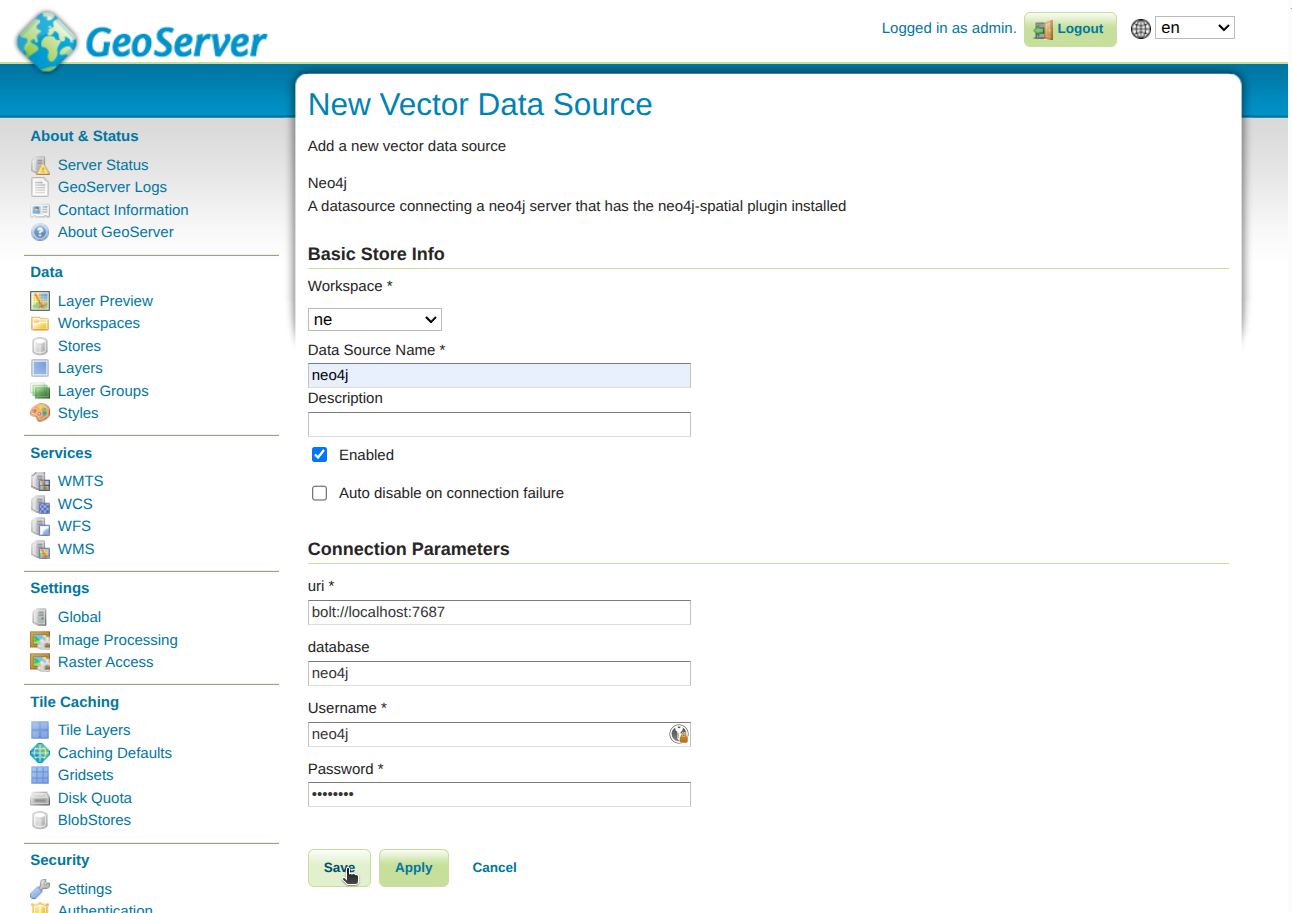
Task: Click the globe icon beside the language selector
Action: pos(1140,28)
